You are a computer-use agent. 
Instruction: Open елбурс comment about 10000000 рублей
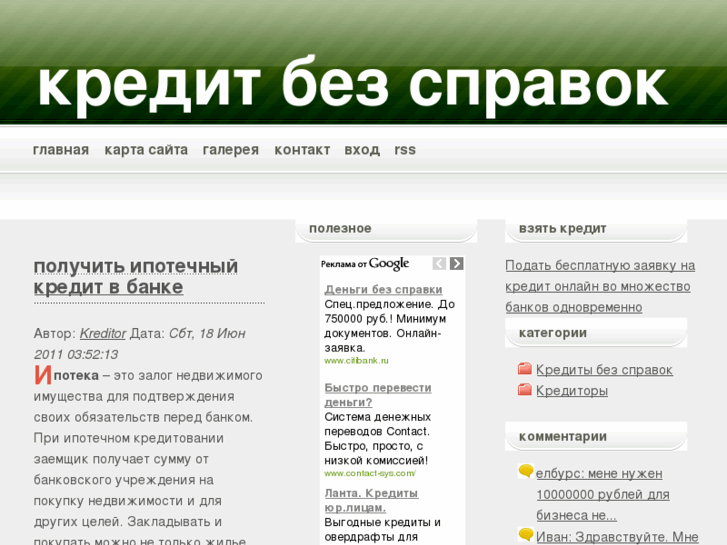[x=603, y=494]
